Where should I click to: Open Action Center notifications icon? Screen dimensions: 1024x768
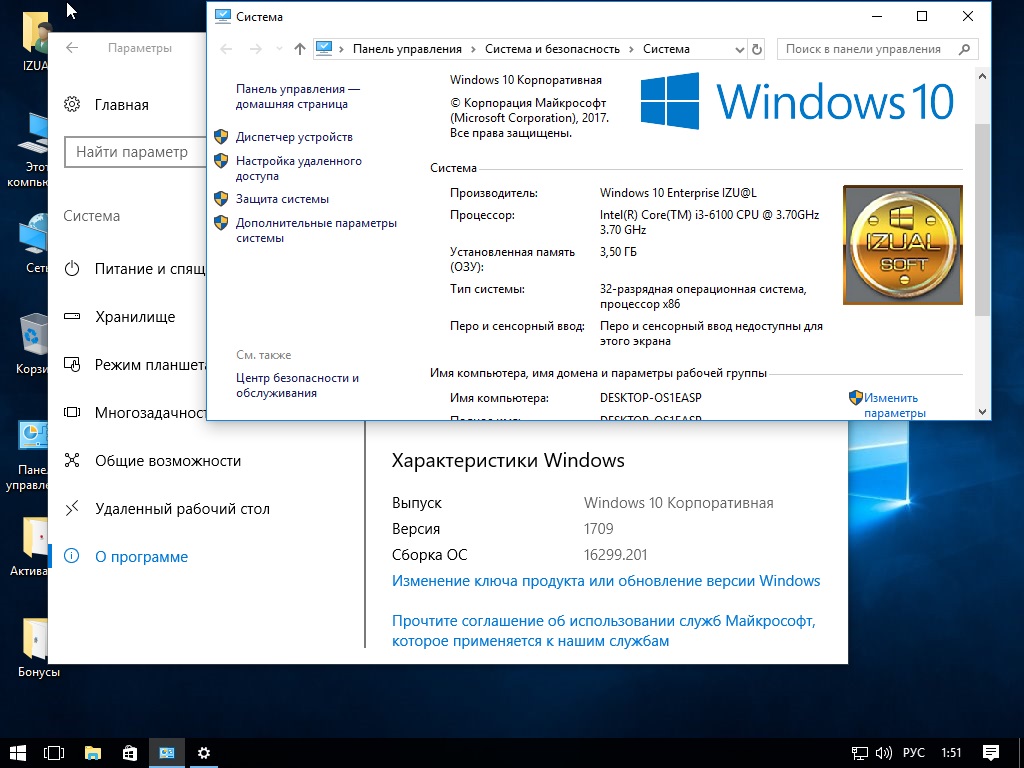tap(991, 753)
